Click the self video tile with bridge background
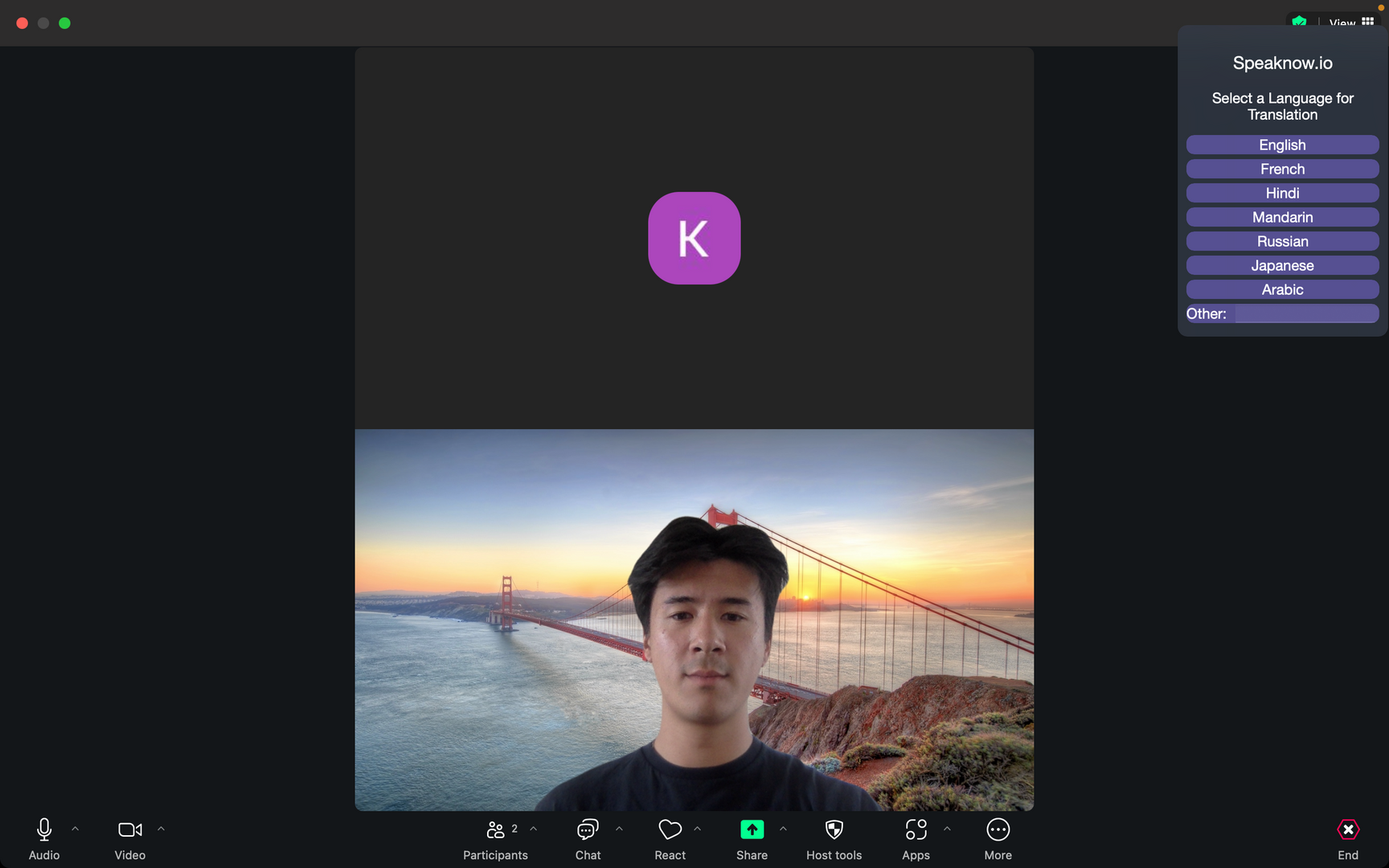 coord(694,620)
